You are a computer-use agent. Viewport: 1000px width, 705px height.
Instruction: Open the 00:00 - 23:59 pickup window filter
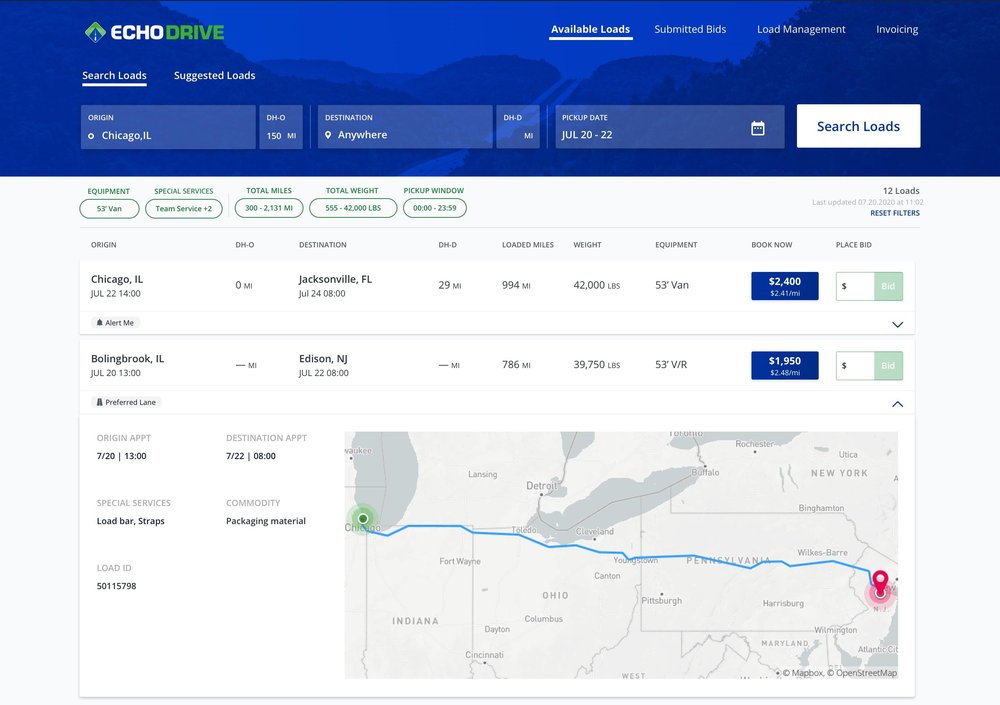pyautogui.click(x=434, y=208)
